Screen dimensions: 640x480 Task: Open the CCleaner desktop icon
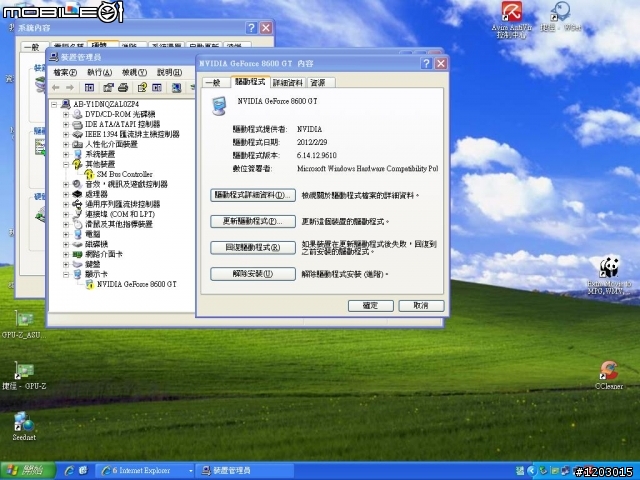[x=609, y=375]
